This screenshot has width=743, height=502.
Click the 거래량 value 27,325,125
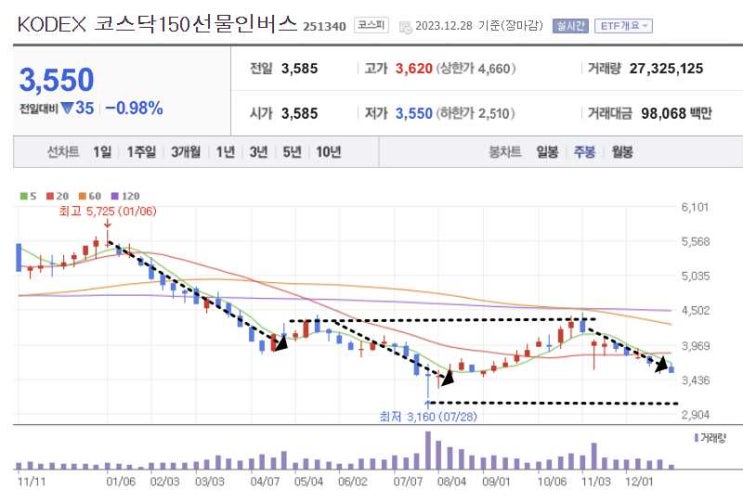666,69
